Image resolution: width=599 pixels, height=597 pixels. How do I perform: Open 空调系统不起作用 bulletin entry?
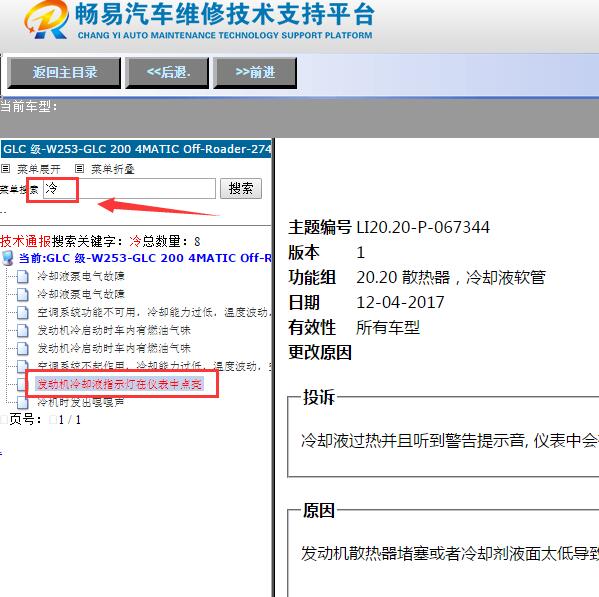pos(154,366)
